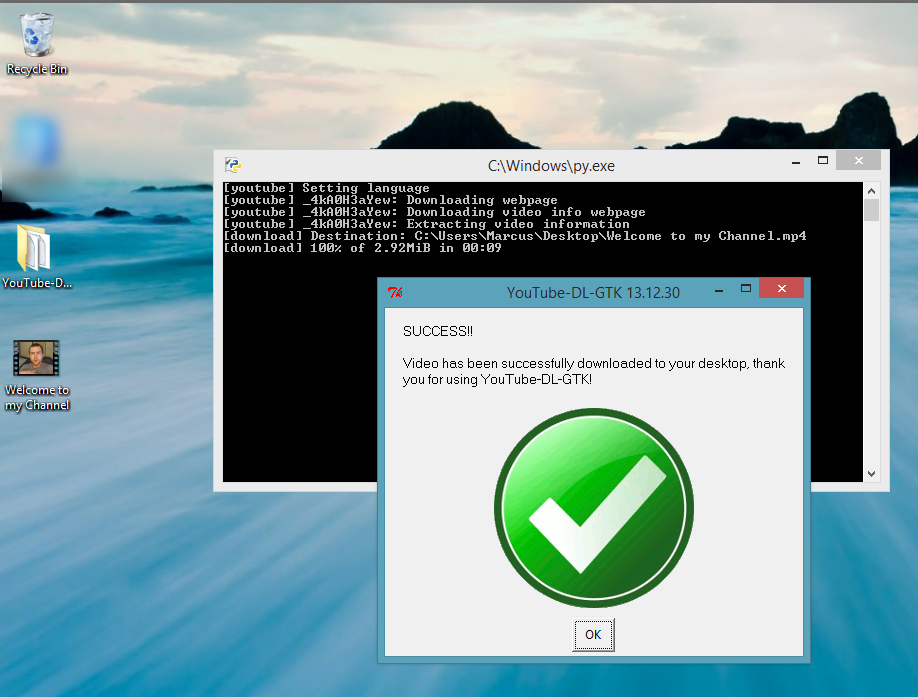Click the console scrollbar up arrow
This screenshot has height=697, width=918.
(x=871, y=191)
